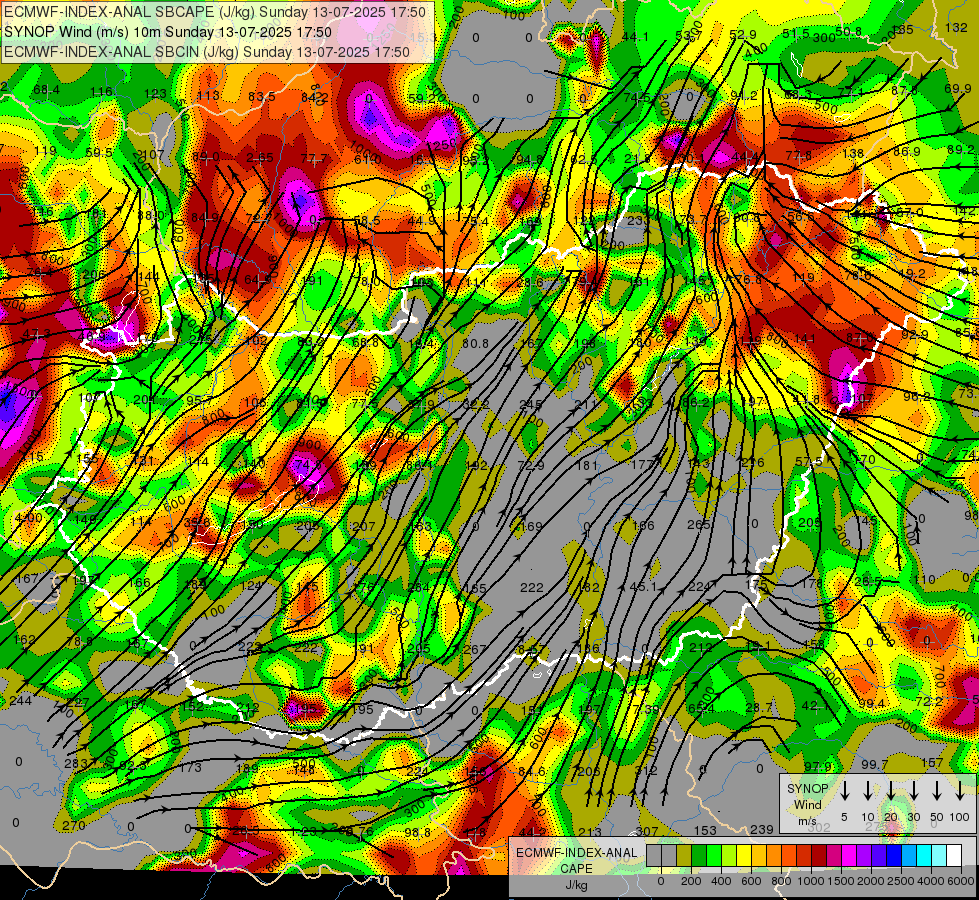Click the map value 99.7

pos(875,764)
